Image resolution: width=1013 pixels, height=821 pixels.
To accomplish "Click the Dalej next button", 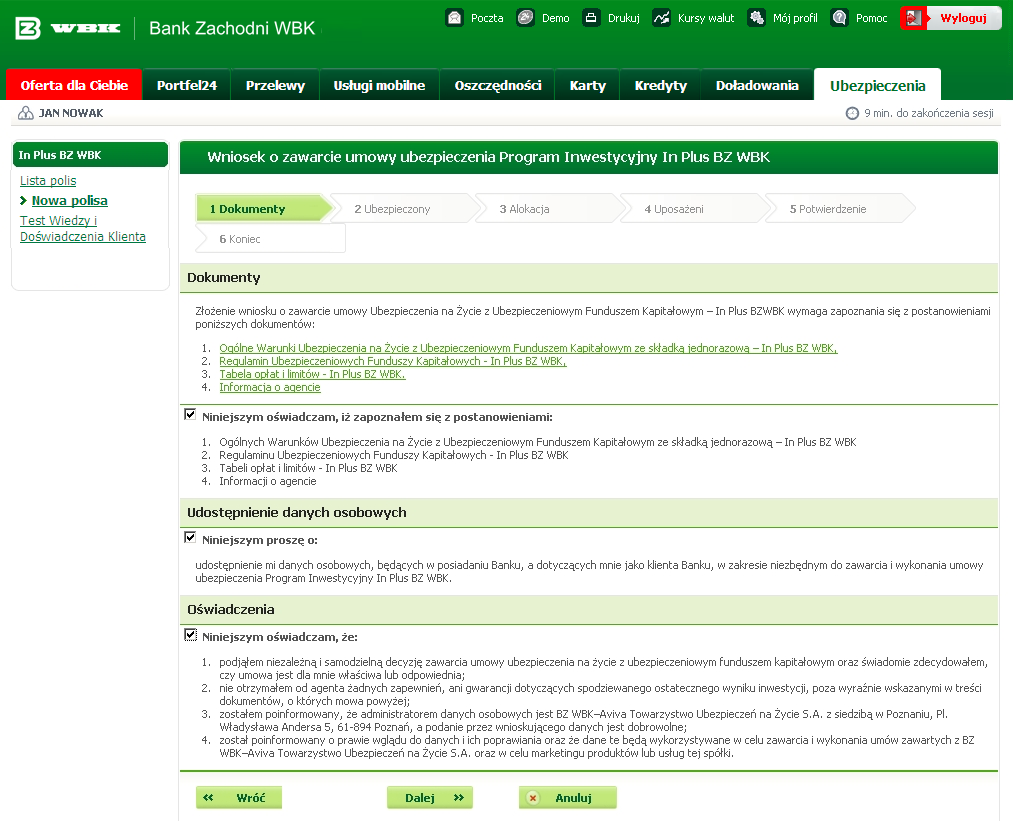I will (430, 798).
